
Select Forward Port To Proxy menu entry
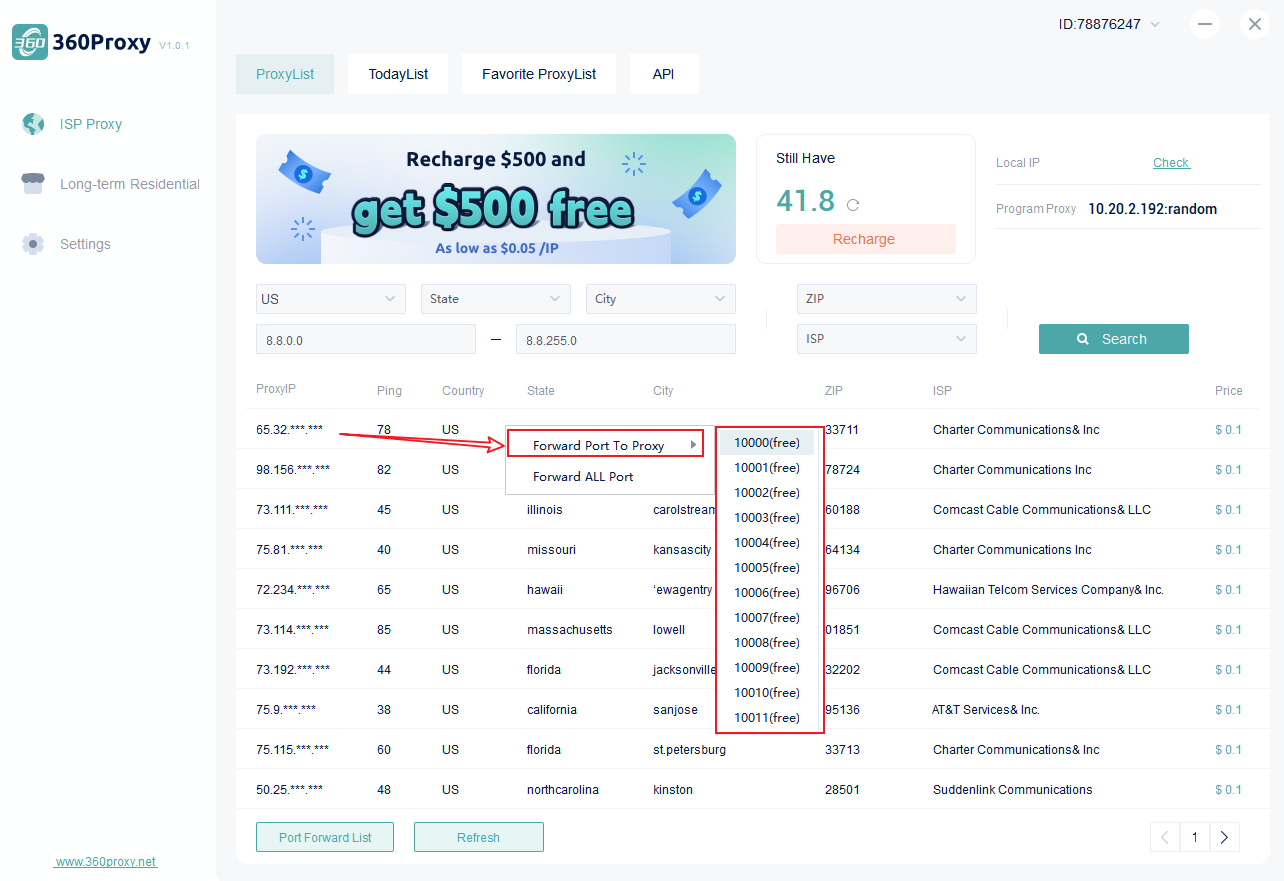(606, 443)
